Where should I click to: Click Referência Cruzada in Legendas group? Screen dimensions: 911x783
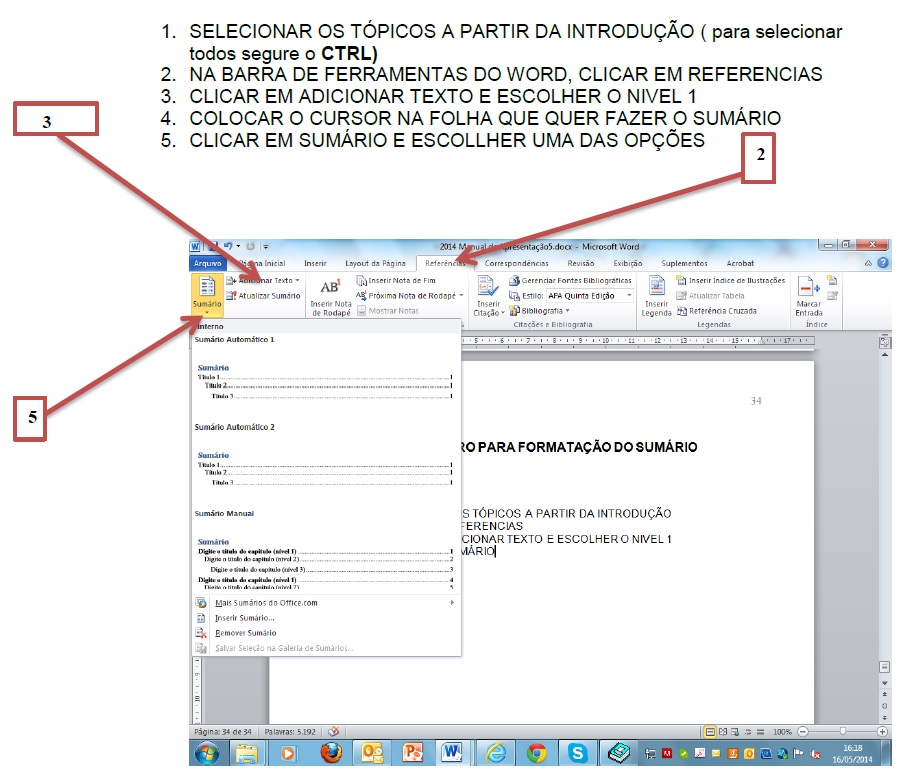pyautogui.click(x=716, y=311)
